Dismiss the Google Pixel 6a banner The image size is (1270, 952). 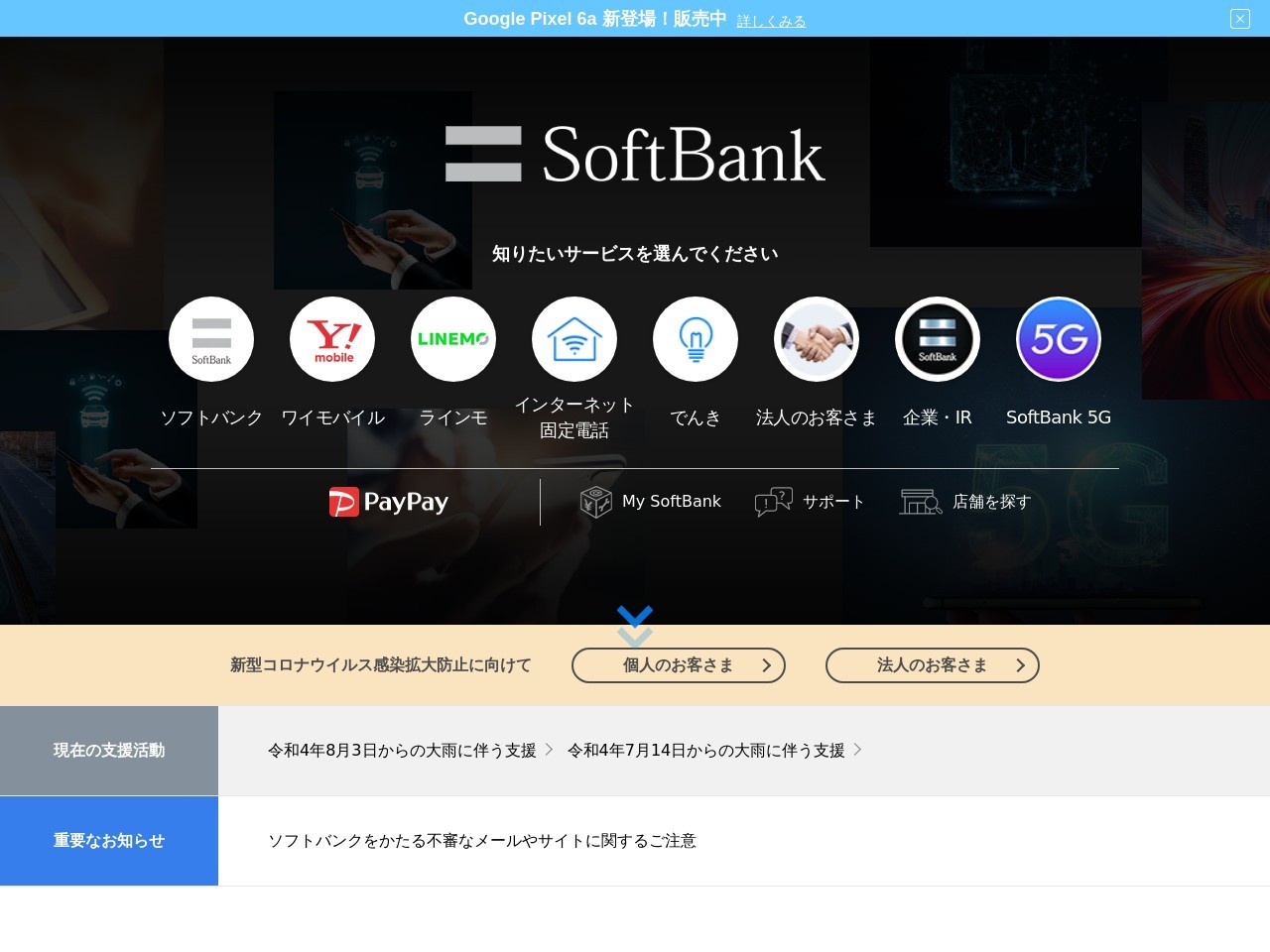point(1240,19)
